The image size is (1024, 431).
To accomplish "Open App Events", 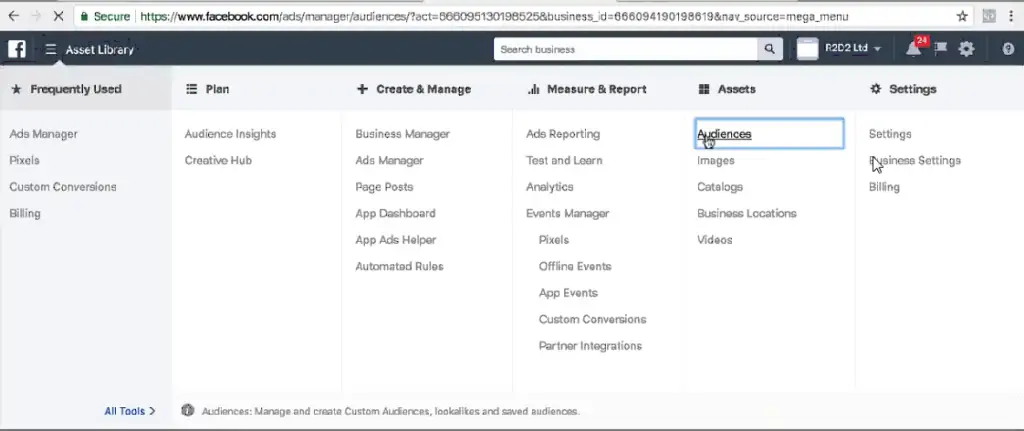I will [x=568, y=293].
